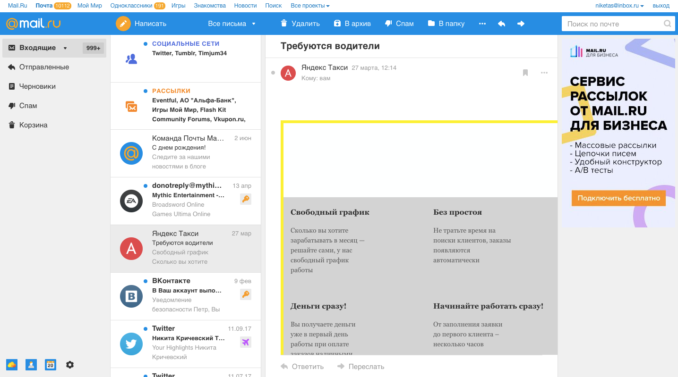This screenshot has height=377, width=678.
Task: Click the Mail.Ru link in top bar
Action: (17, 6)
